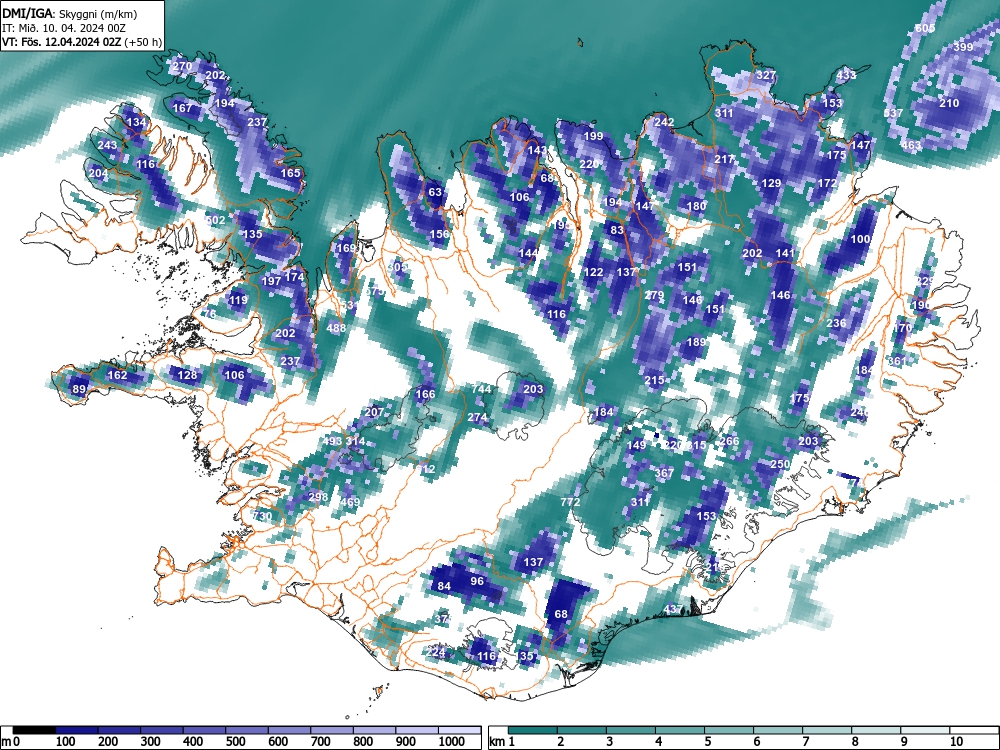Image resolution: width=1000 pixels, height=750 pixels.
Task: Click the lightest lavender 1000 m swatch
Action: coord(459,730)
